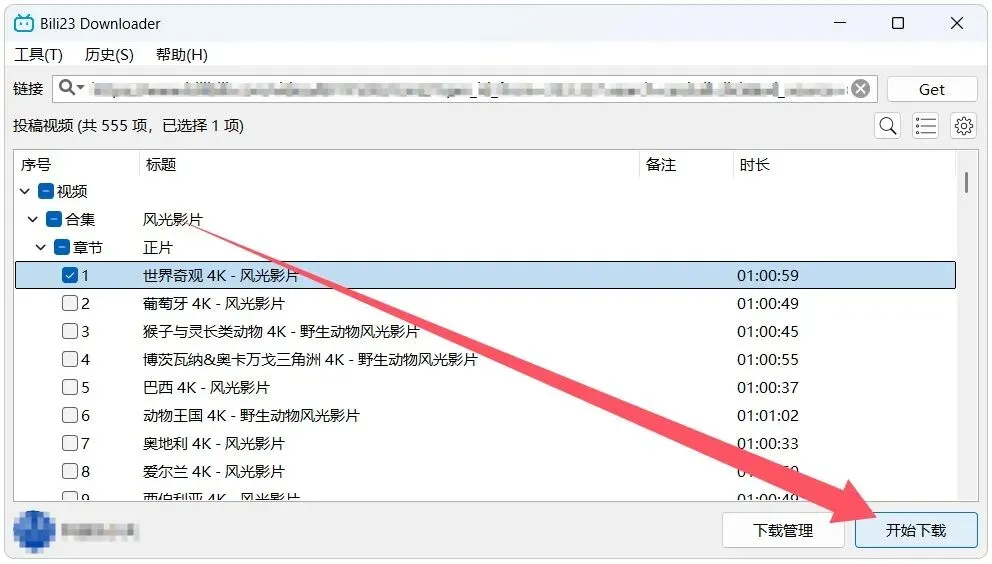This screenshot has height=564, width=992.
Task: Open the 历史(S) menu
Action: [x=109, y=55]
